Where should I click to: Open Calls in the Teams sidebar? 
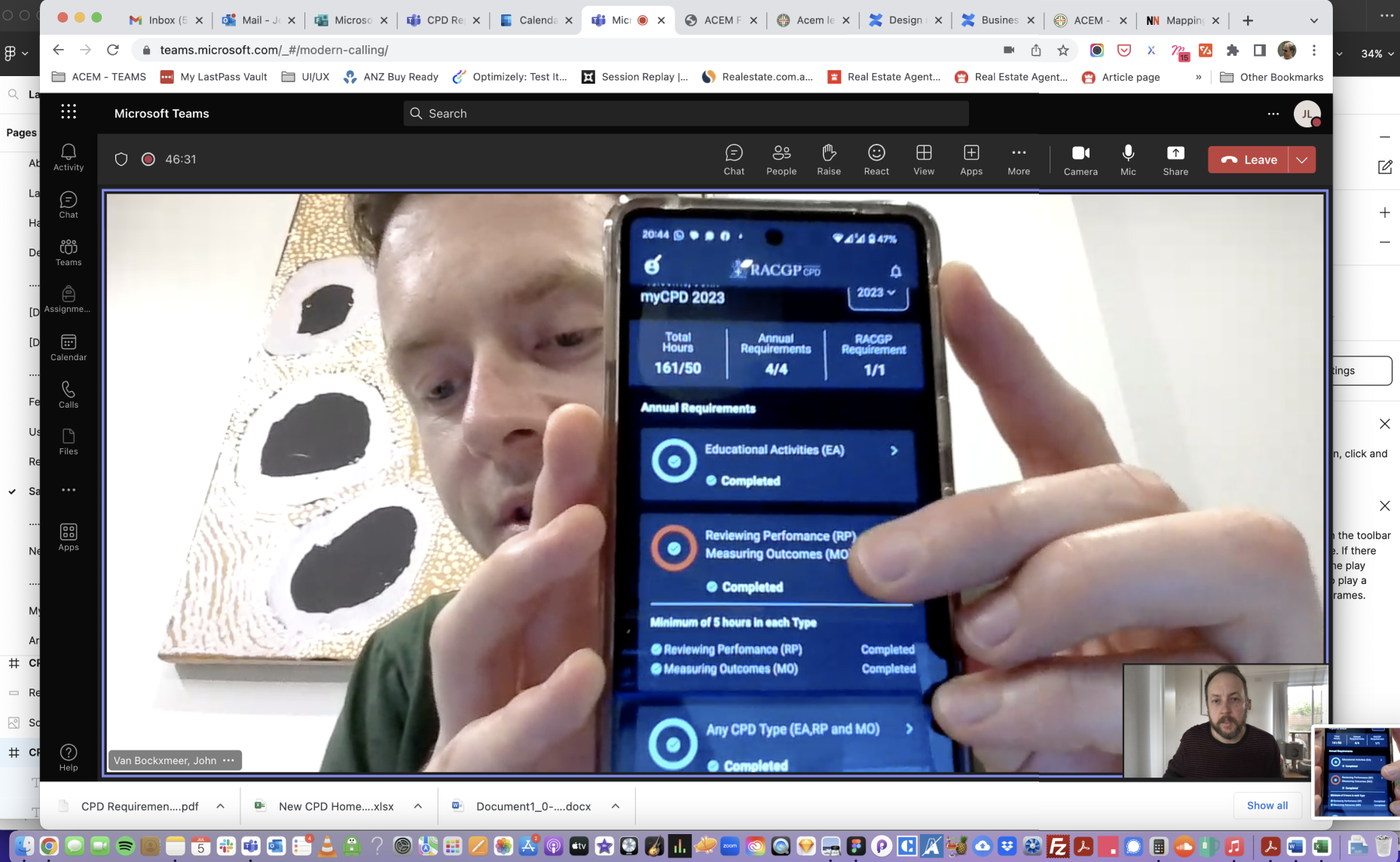(69, 395)
